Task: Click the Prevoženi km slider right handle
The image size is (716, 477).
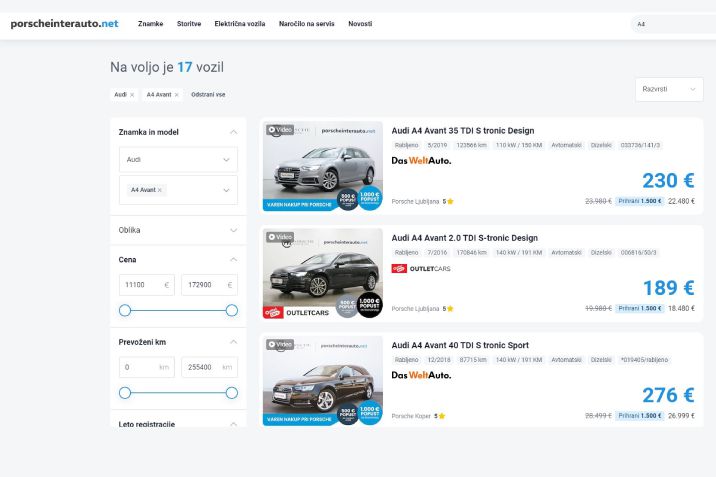Action: click(x=232, y=393)
